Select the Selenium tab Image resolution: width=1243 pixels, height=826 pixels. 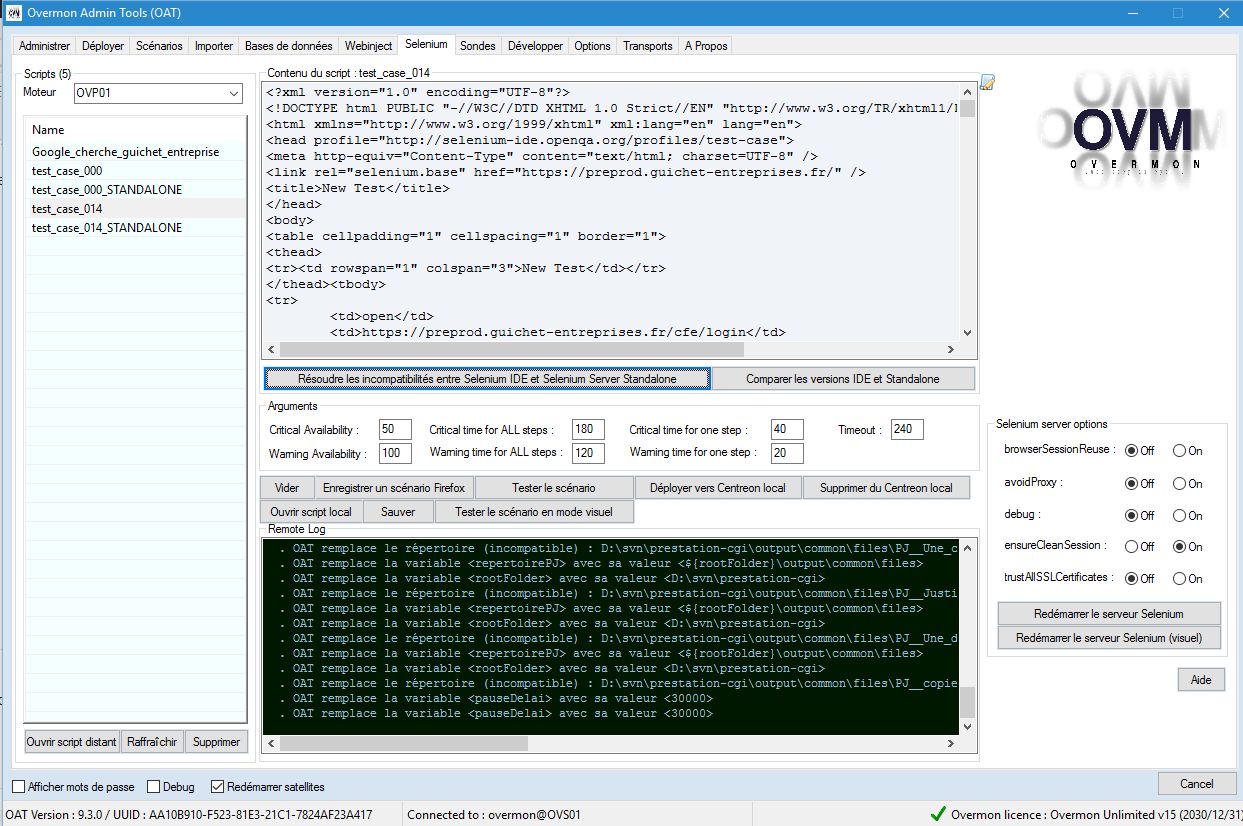coord(427,44)
